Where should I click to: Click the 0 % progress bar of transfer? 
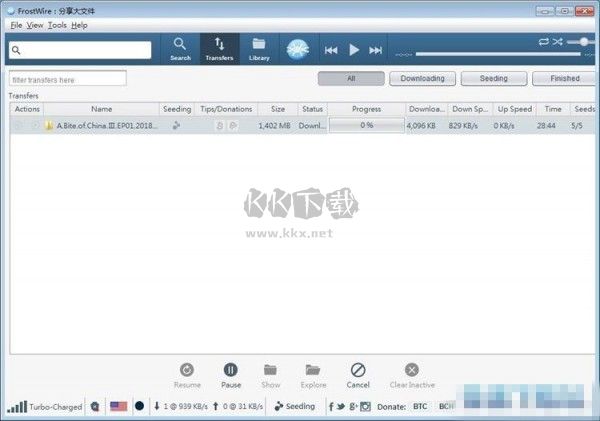click(x=366, y=125)
